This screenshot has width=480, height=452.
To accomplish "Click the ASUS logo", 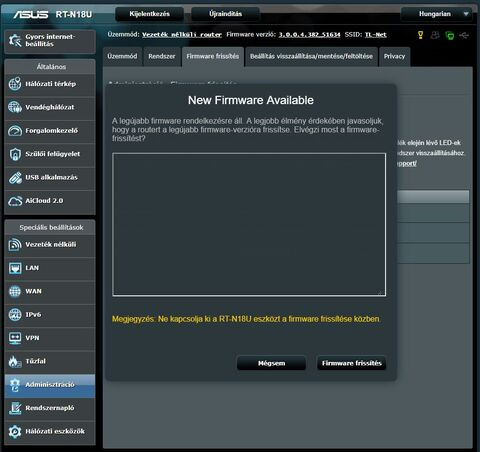I will (31, 14).
